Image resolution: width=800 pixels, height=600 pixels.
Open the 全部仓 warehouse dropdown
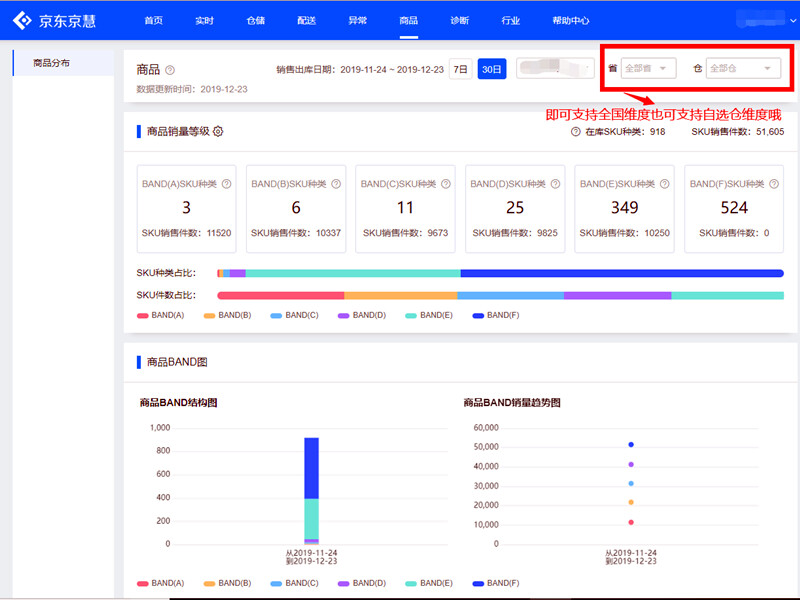pyautogui.click(x=742, y=68)
